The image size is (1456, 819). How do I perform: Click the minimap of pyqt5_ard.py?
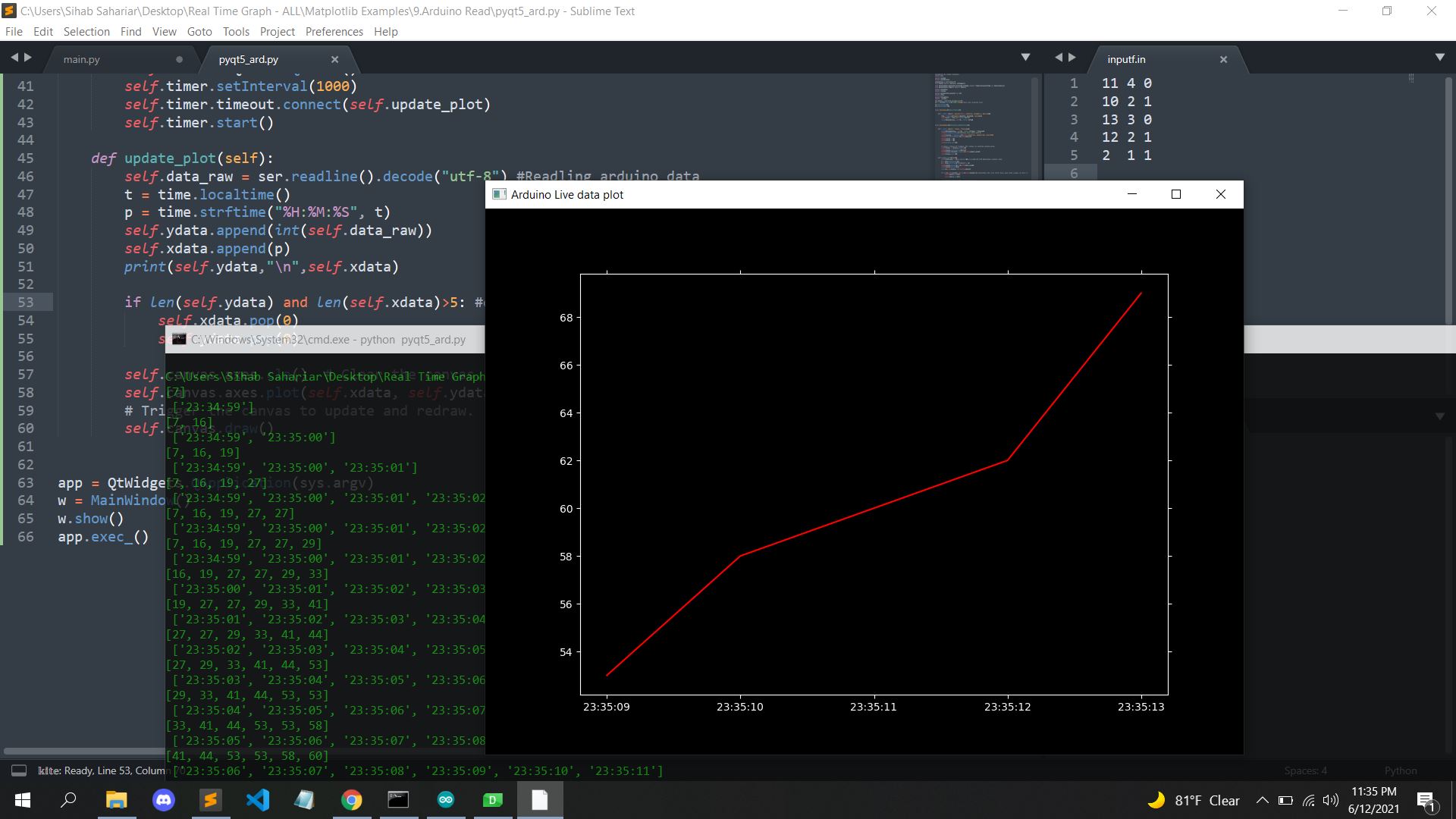(982, 125)
